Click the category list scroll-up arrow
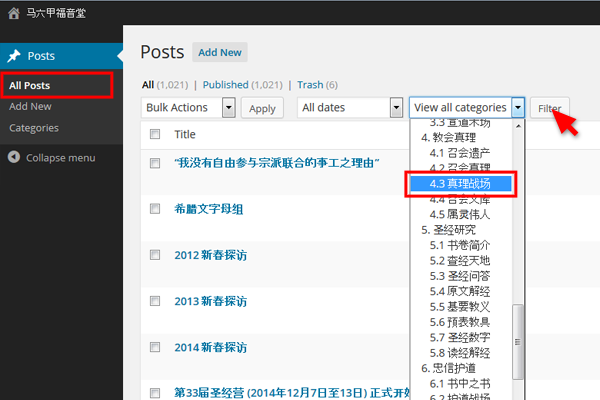This screenshot has width=600, height=400. click(x=518, y=126)
